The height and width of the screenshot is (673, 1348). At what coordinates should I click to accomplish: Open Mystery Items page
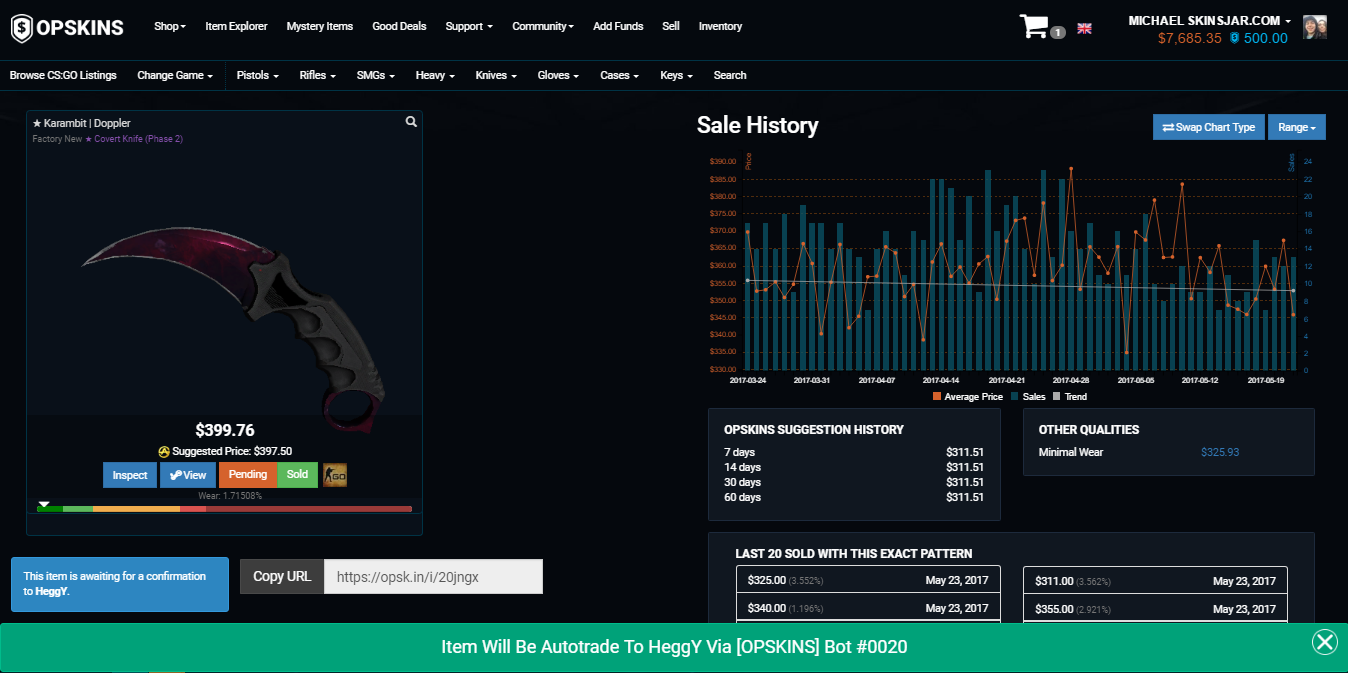320,27
